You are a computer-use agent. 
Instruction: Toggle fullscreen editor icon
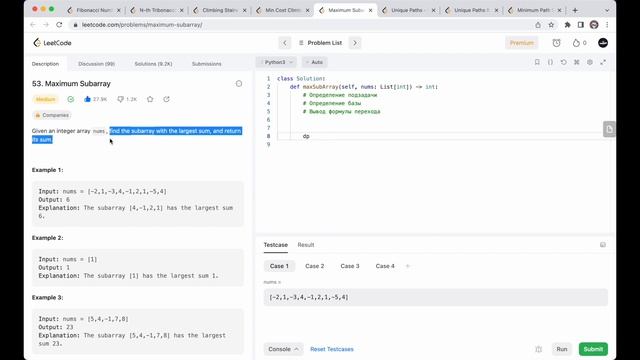tap(603, 62)
